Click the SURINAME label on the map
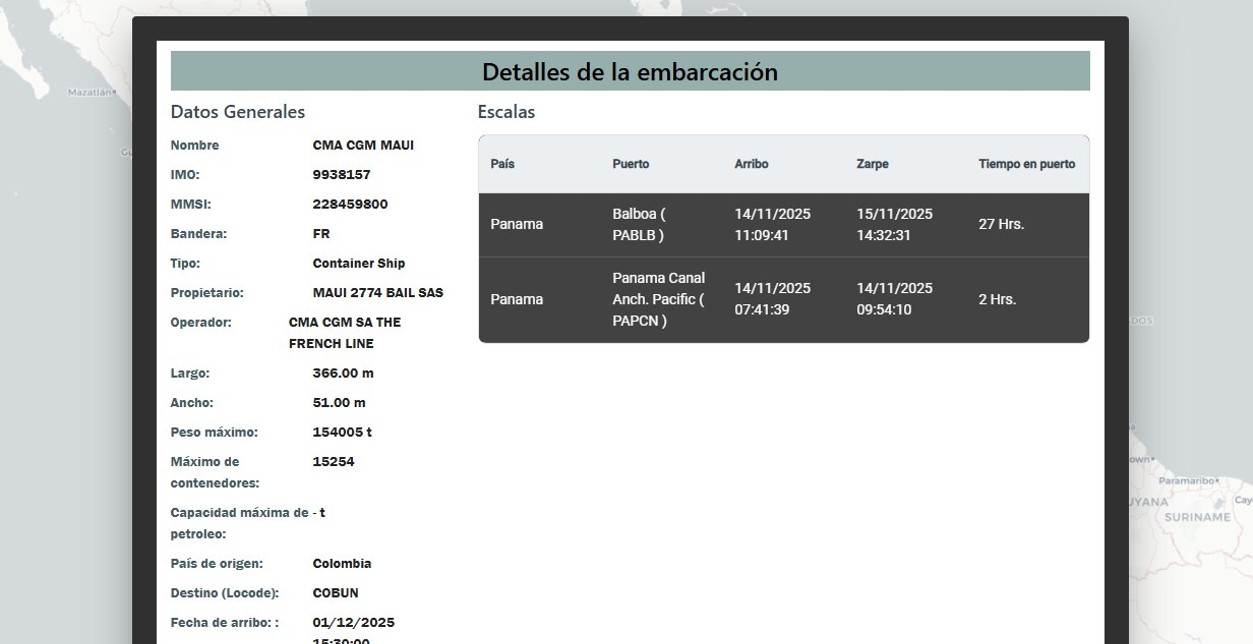Viewport: 1253px width, 644px height. coord(1197,518)
